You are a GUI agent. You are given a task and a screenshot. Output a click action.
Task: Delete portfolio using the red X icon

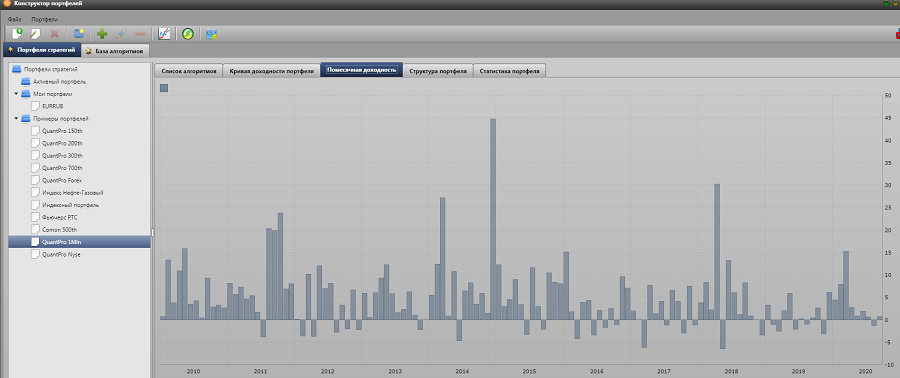tap(55, 34)
